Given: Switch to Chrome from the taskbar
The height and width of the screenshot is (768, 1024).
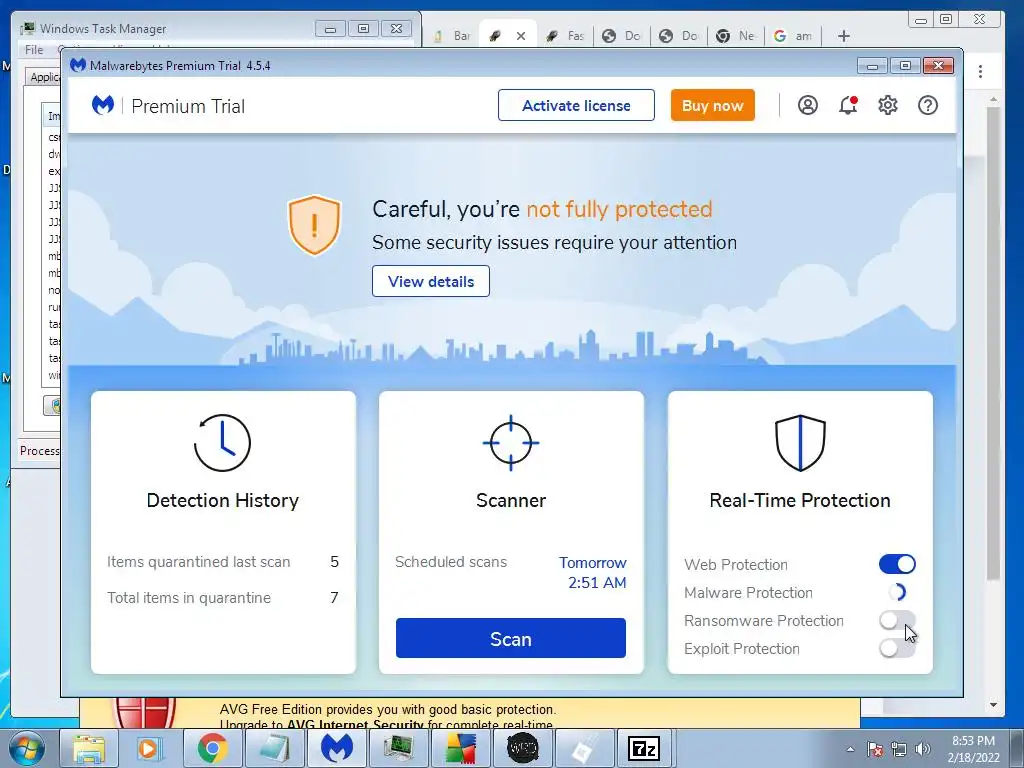Looking at the screenshot, I should (212, 748).
